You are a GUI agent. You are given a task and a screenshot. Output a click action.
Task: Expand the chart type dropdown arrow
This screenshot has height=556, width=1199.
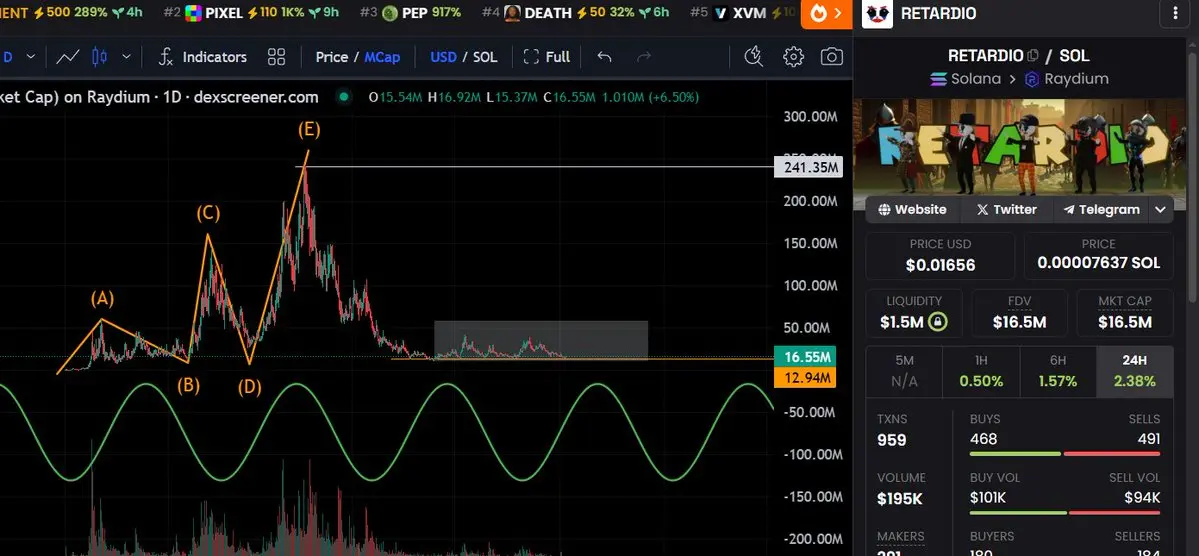127,57
